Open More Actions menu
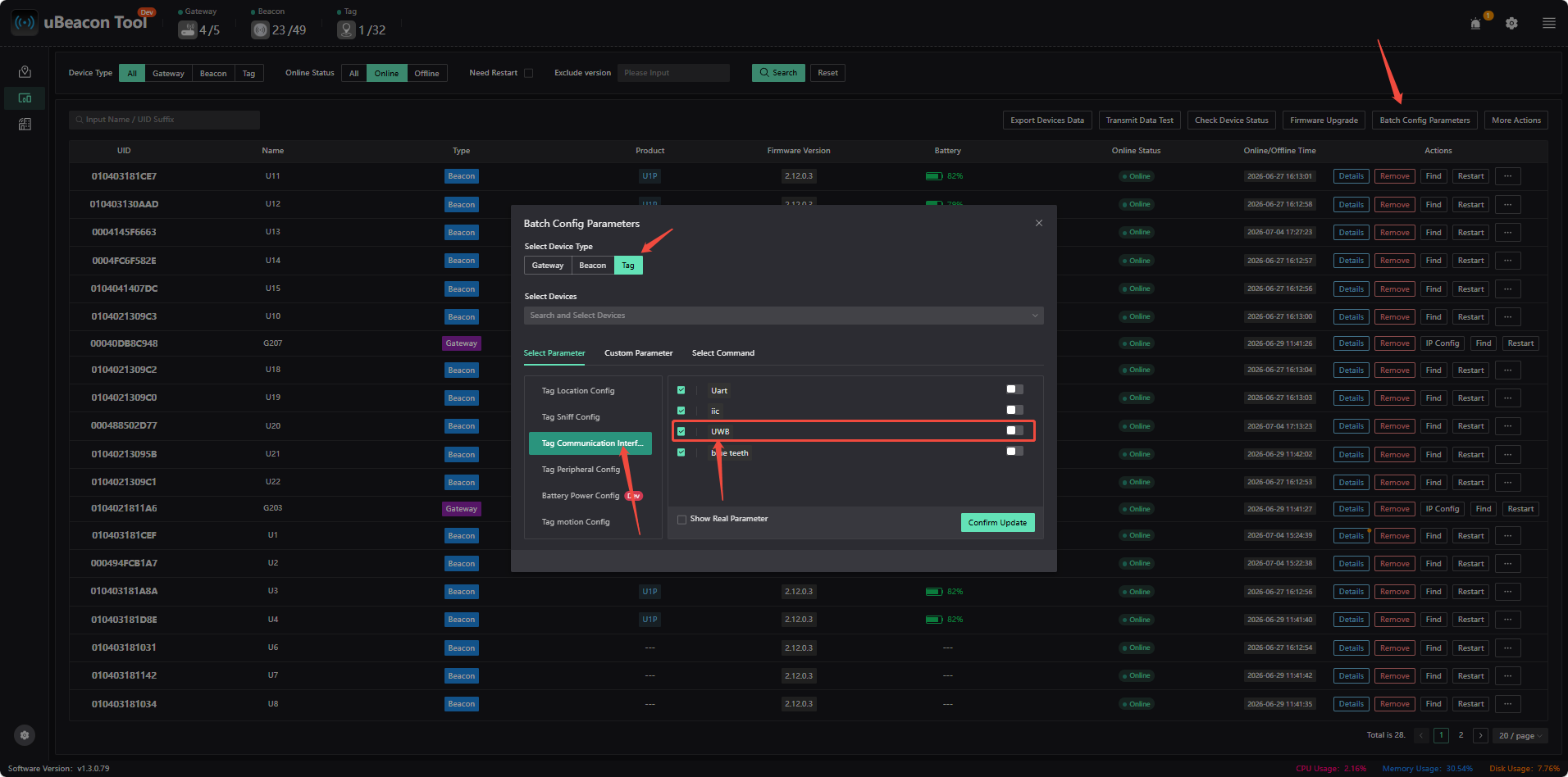This screenshot has width=1568, height=777. point(1516,120)
